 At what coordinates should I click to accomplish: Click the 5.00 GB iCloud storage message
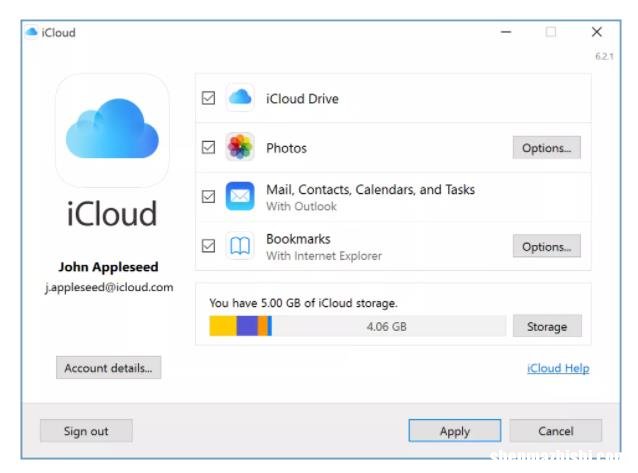tap(304, 303)
